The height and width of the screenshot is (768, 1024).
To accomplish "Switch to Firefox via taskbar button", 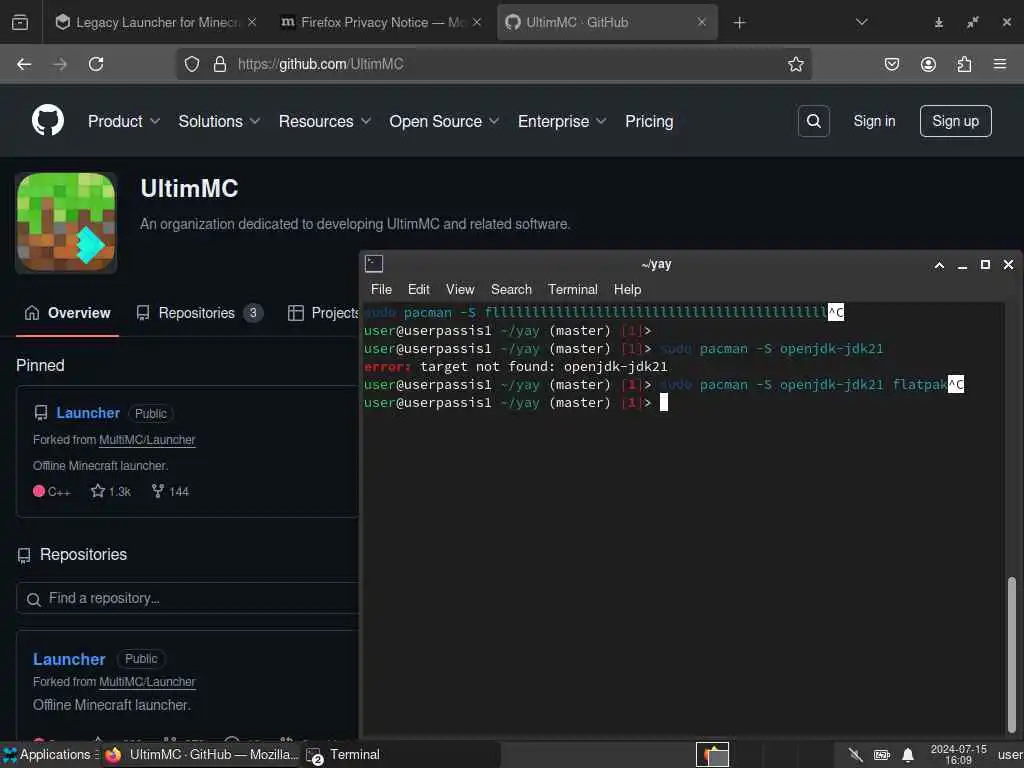I will [201, 754].
